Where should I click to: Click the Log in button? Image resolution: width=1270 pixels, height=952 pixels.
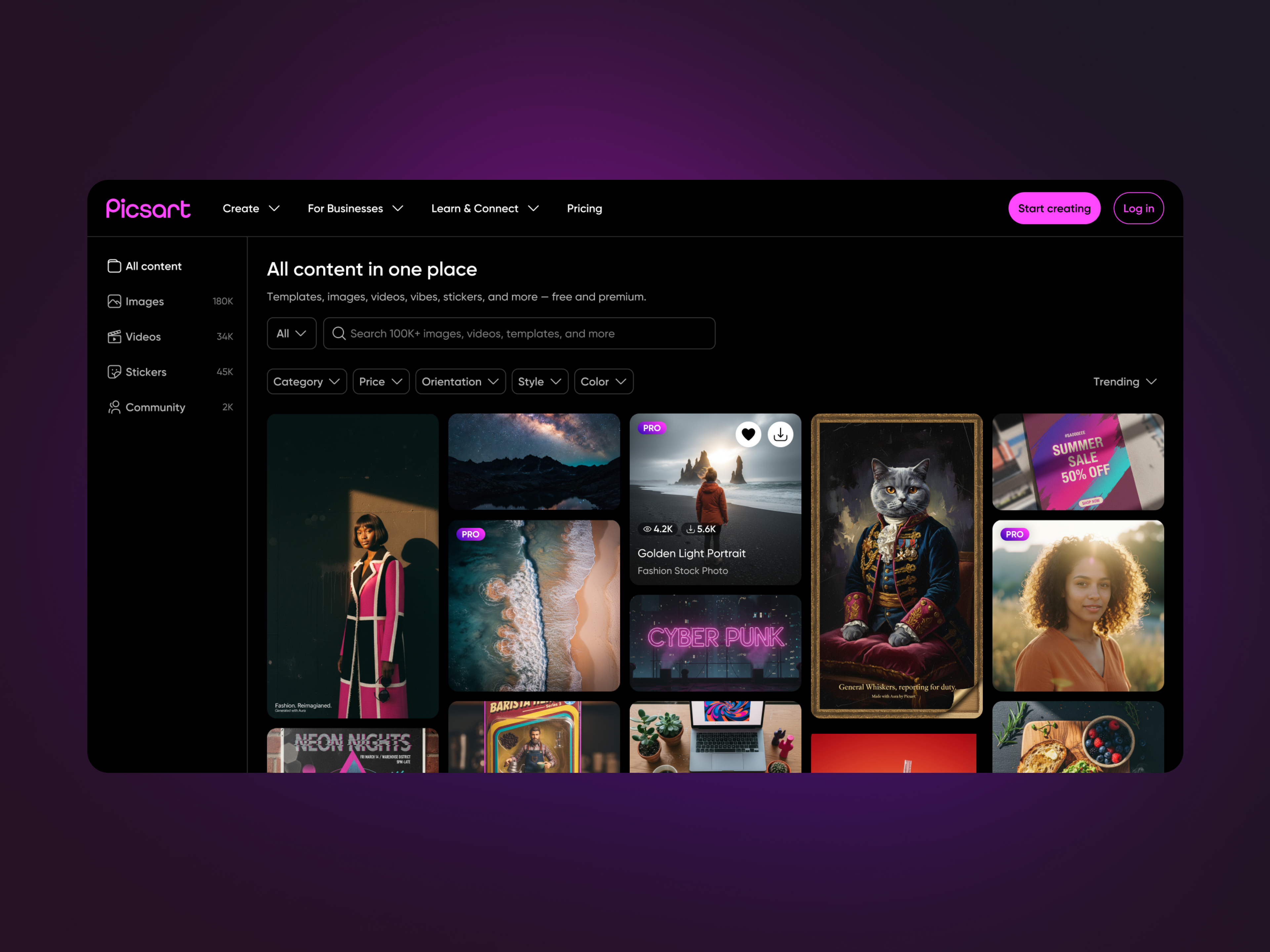coord(1138,208)
